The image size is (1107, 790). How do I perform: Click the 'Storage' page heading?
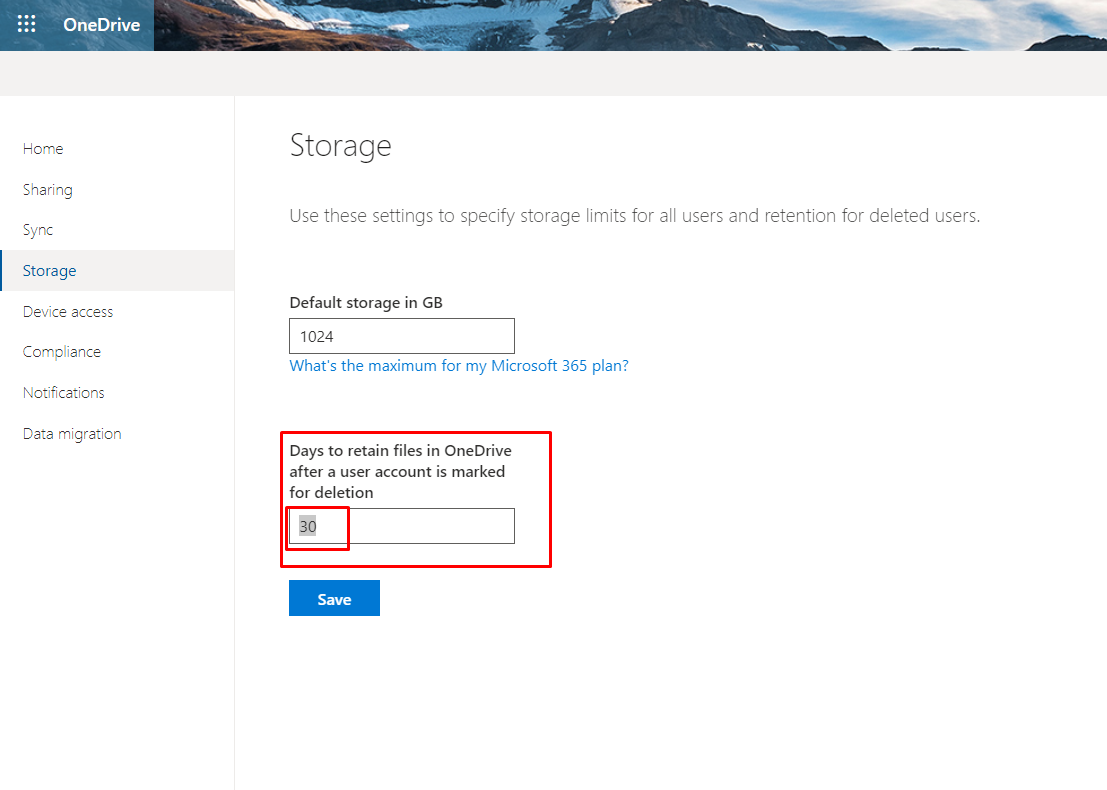point(340,145)
